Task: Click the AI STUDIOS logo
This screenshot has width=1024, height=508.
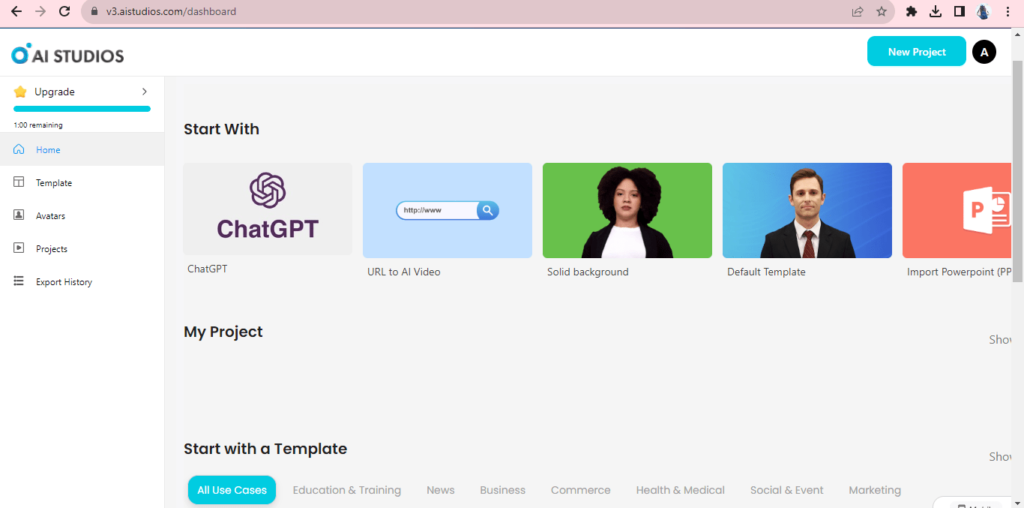Action: [x=67, y=55]
